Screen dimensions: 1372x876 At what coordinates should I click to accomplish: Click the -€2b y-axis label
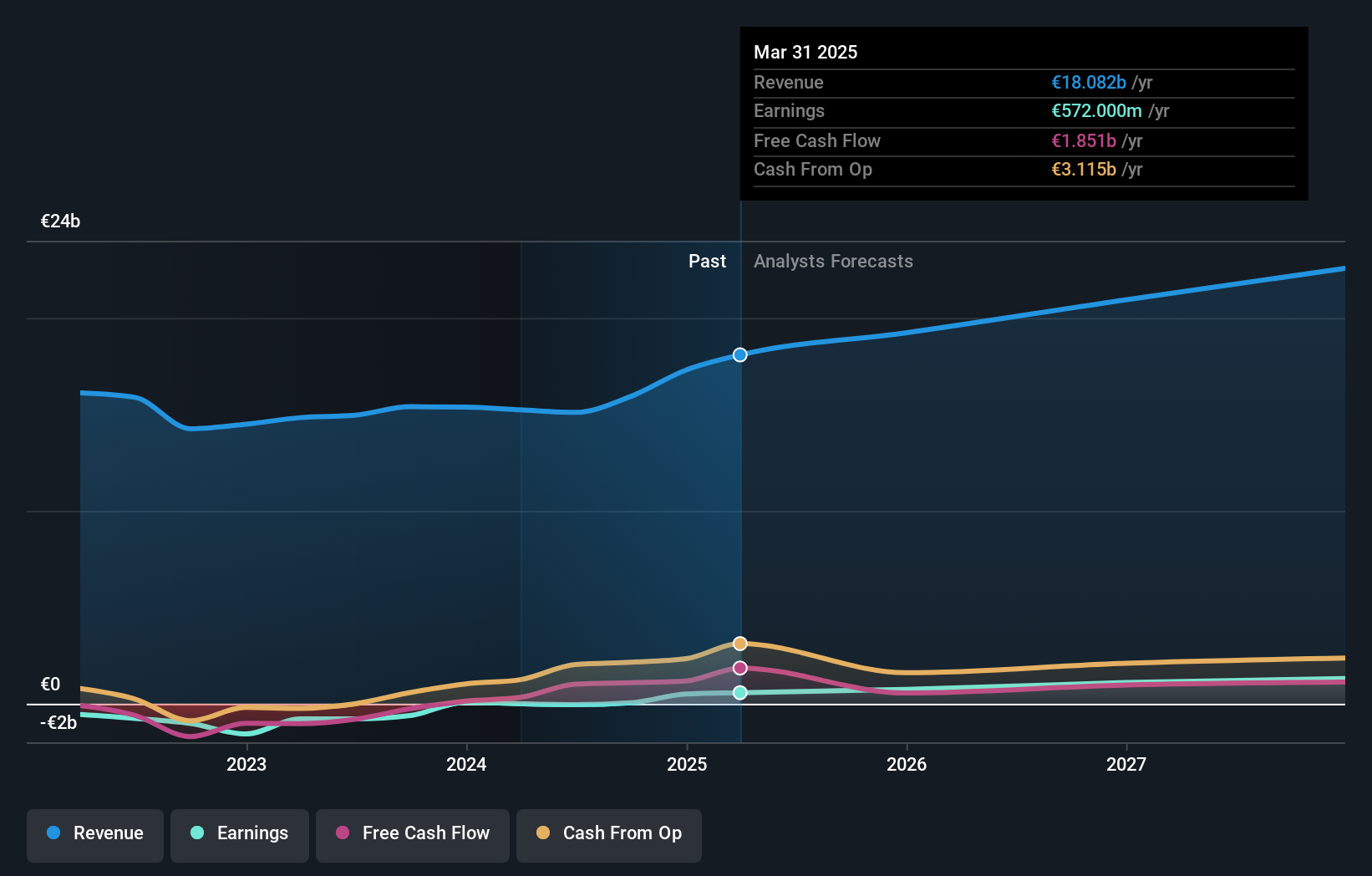click(58, 723)
